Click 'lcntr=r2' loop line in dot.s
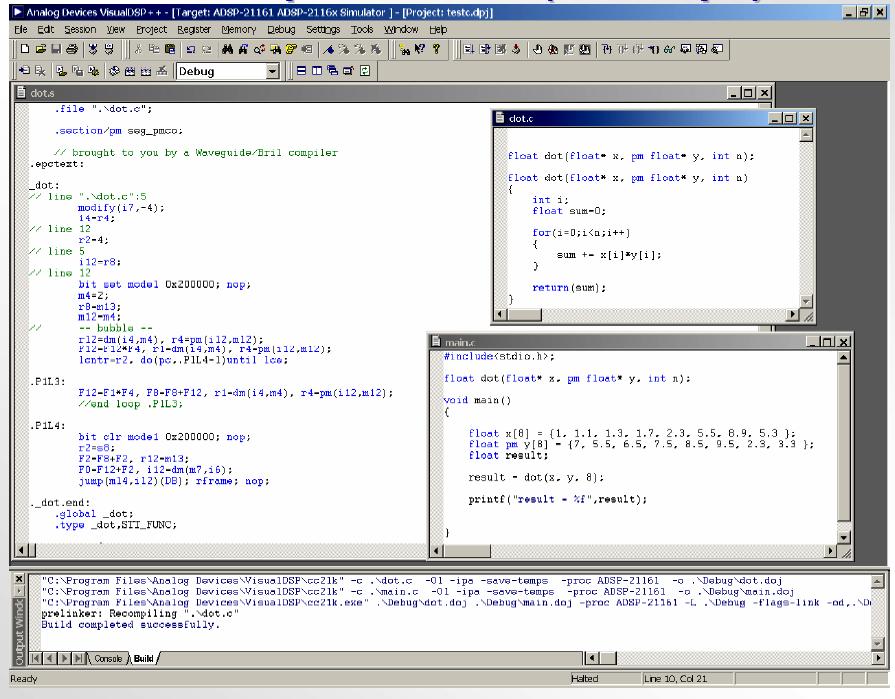 click(183, 360)
